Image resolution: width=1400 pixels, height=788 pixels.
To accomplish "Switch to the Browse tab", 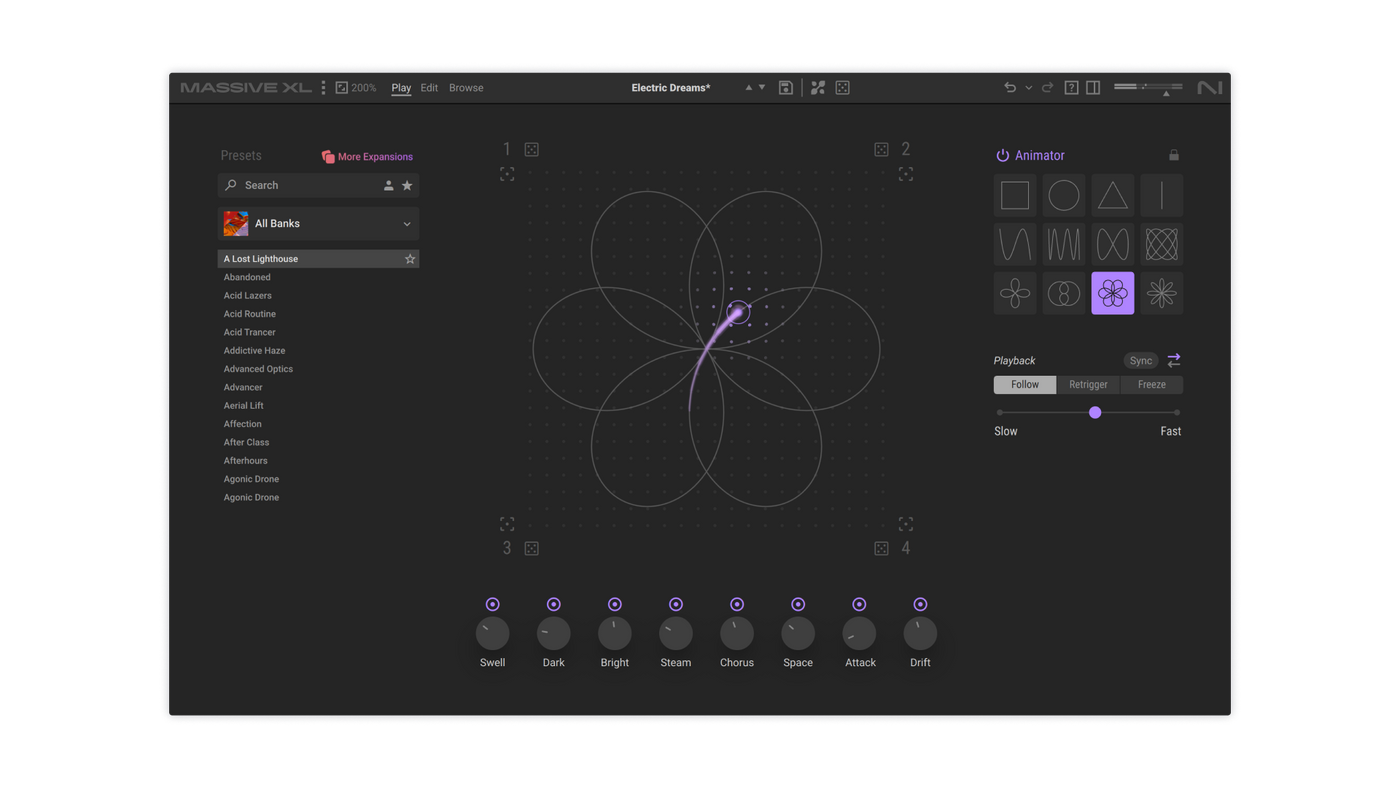I will pos(466,88).
